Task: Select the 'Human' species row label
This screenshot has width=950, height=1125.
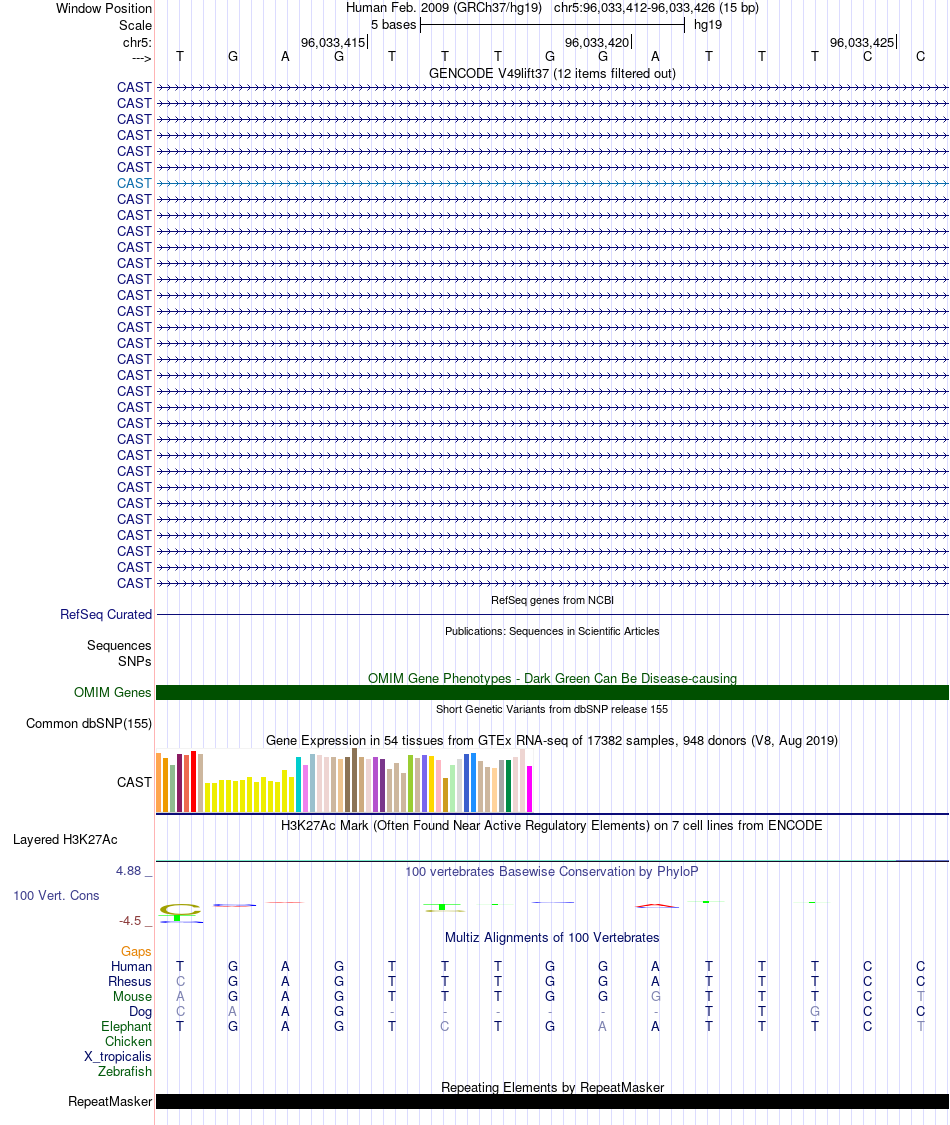Action: [x=131, y=966]
